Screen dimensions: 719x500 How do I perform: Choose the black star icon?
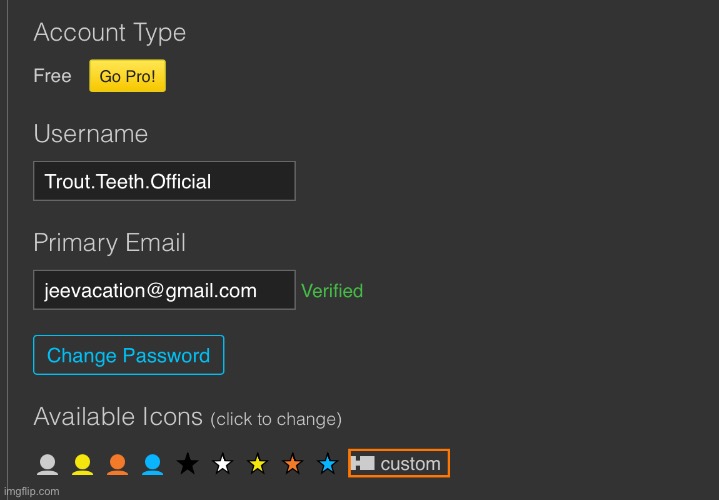coord(187,464)
